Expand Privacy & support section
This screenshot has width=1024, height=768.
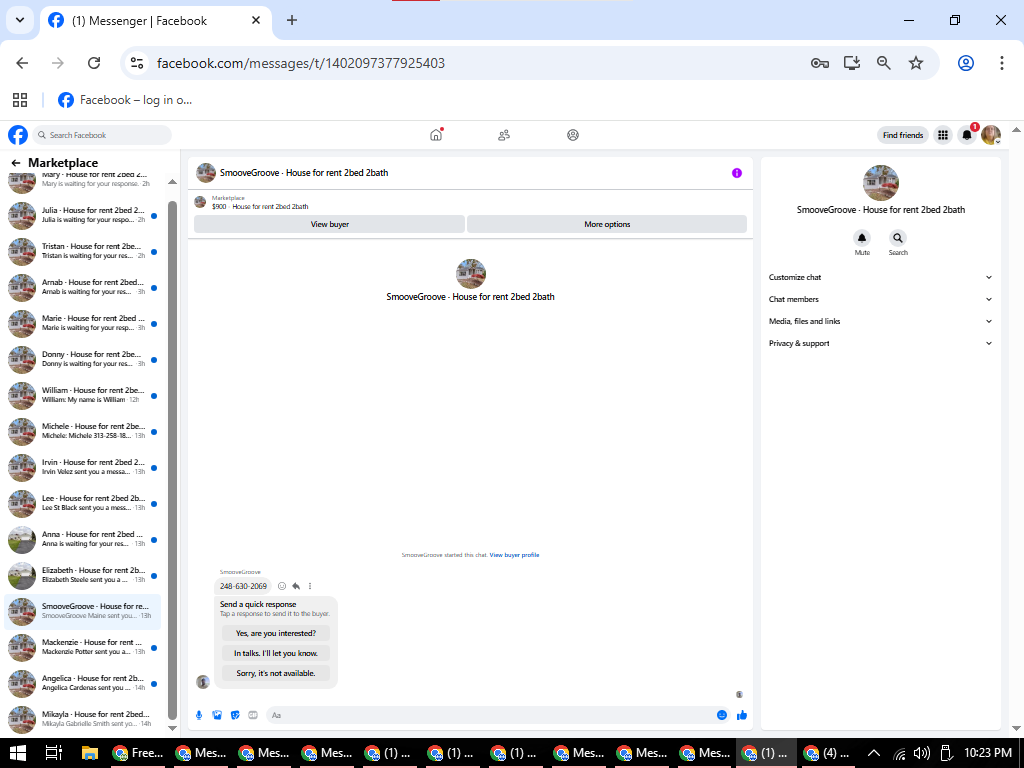point(880,344)
